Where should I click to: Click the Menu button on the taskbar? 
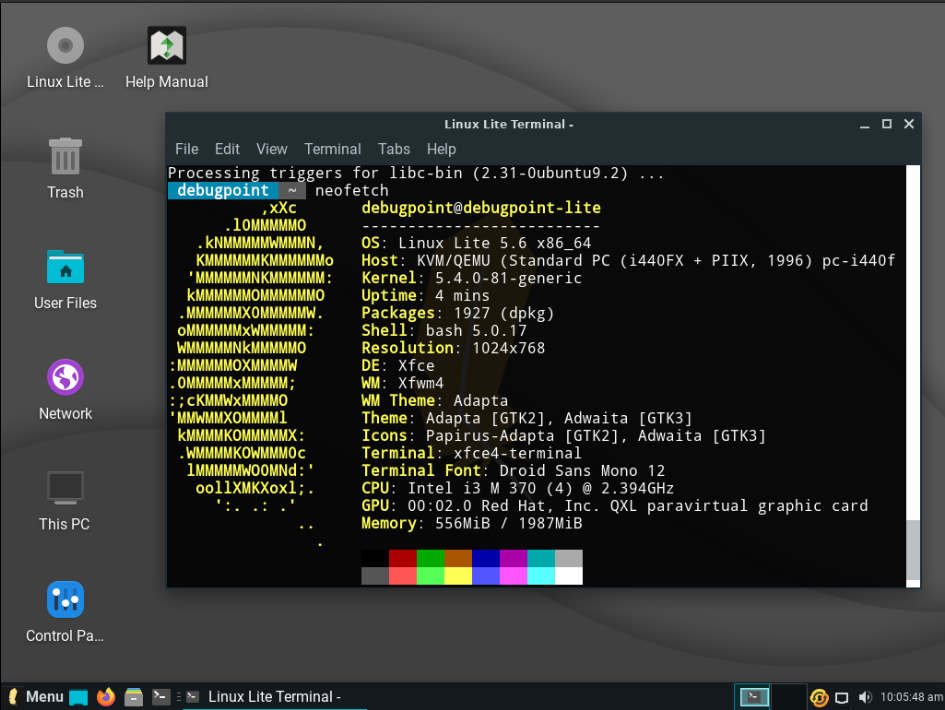36,696
